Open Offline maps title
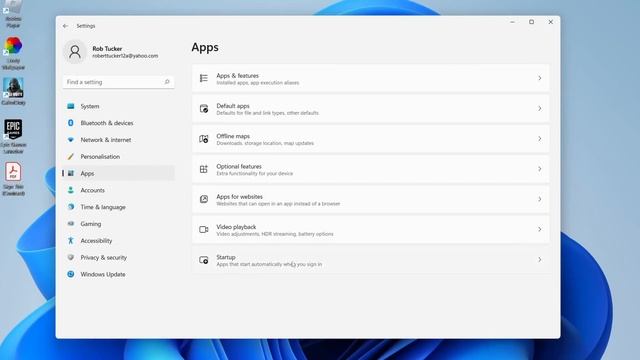The width and height of the screenshot is (640, 360). 233,136
